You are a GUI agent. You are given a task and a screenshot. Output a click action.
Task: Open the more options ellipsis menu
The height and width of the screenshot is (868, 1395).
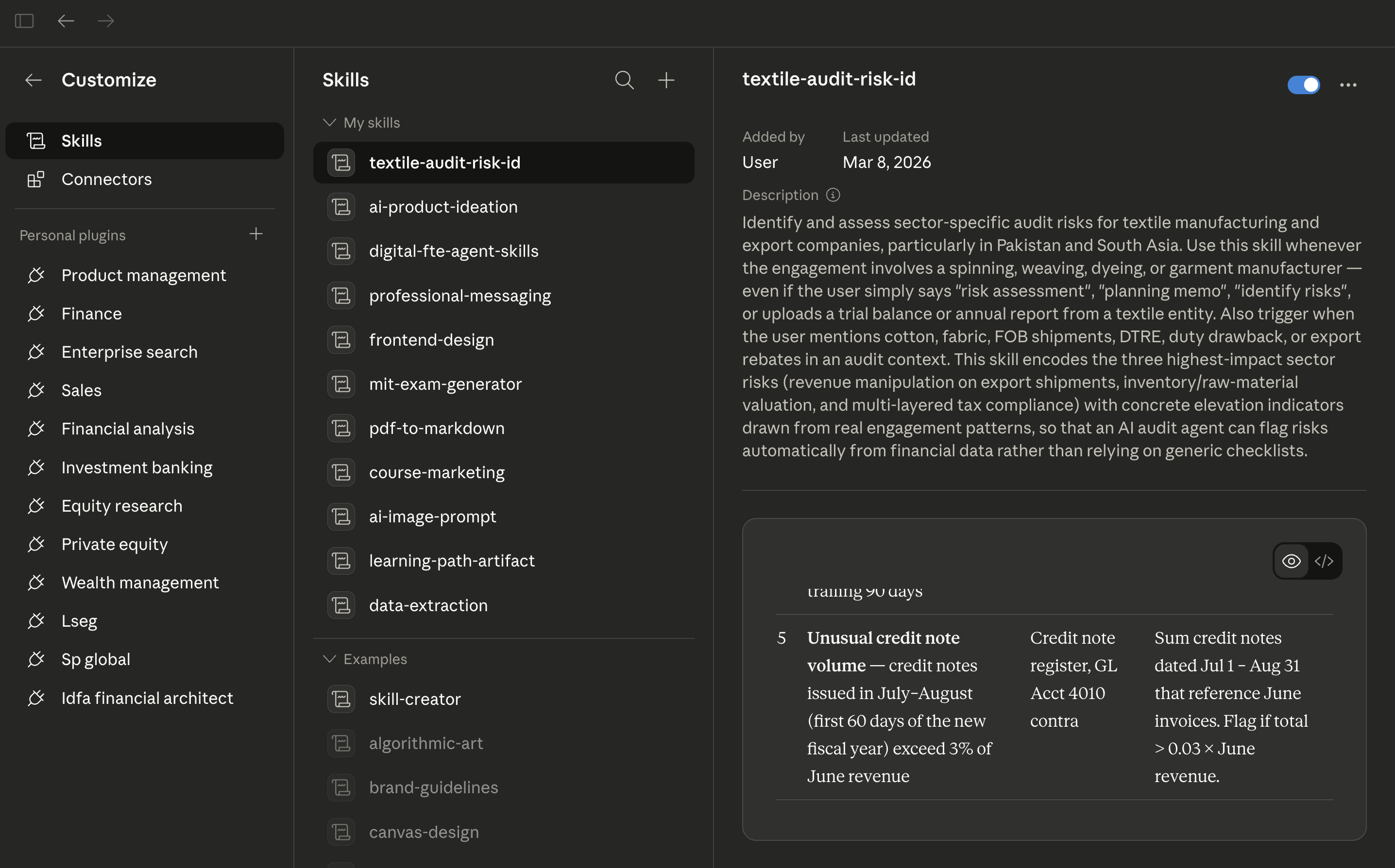(x=1348, y=84)
